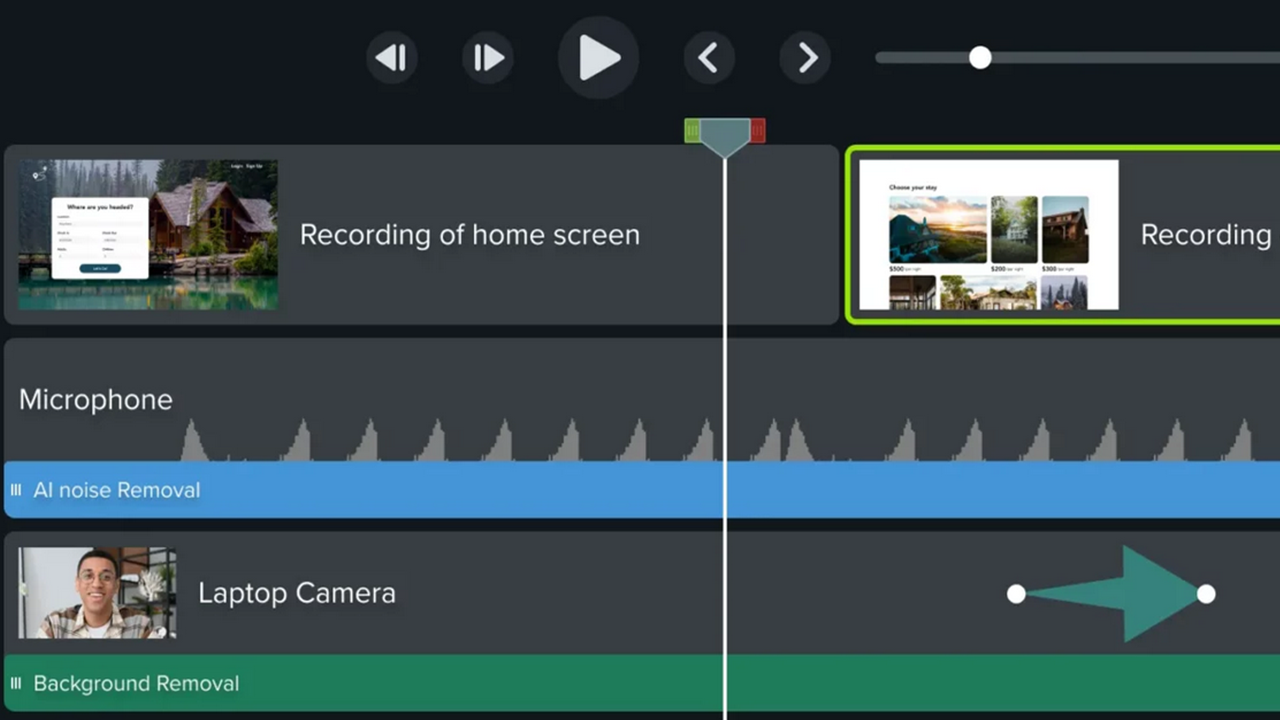Screen dimensions: 1280x720
Task: Click the grip icon on AI noise Removal
Action: 15,490
